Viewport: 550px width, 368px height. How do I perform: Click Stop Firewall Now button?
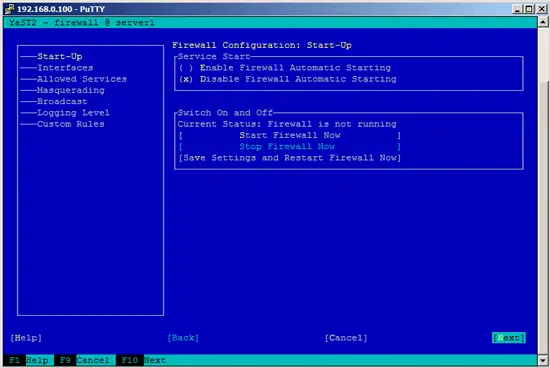click(x=290, y=146)
